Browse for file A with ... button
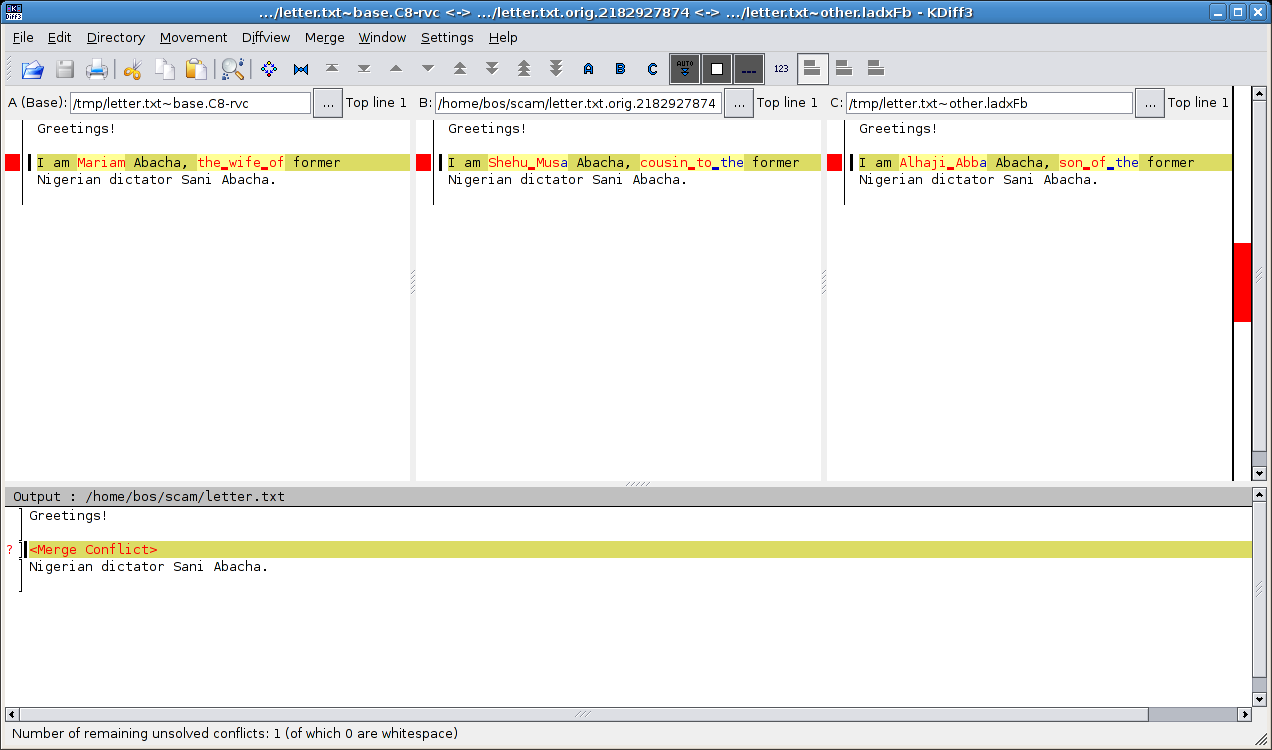This screenshot has height=750, width=1272. [x=328, y=103]
